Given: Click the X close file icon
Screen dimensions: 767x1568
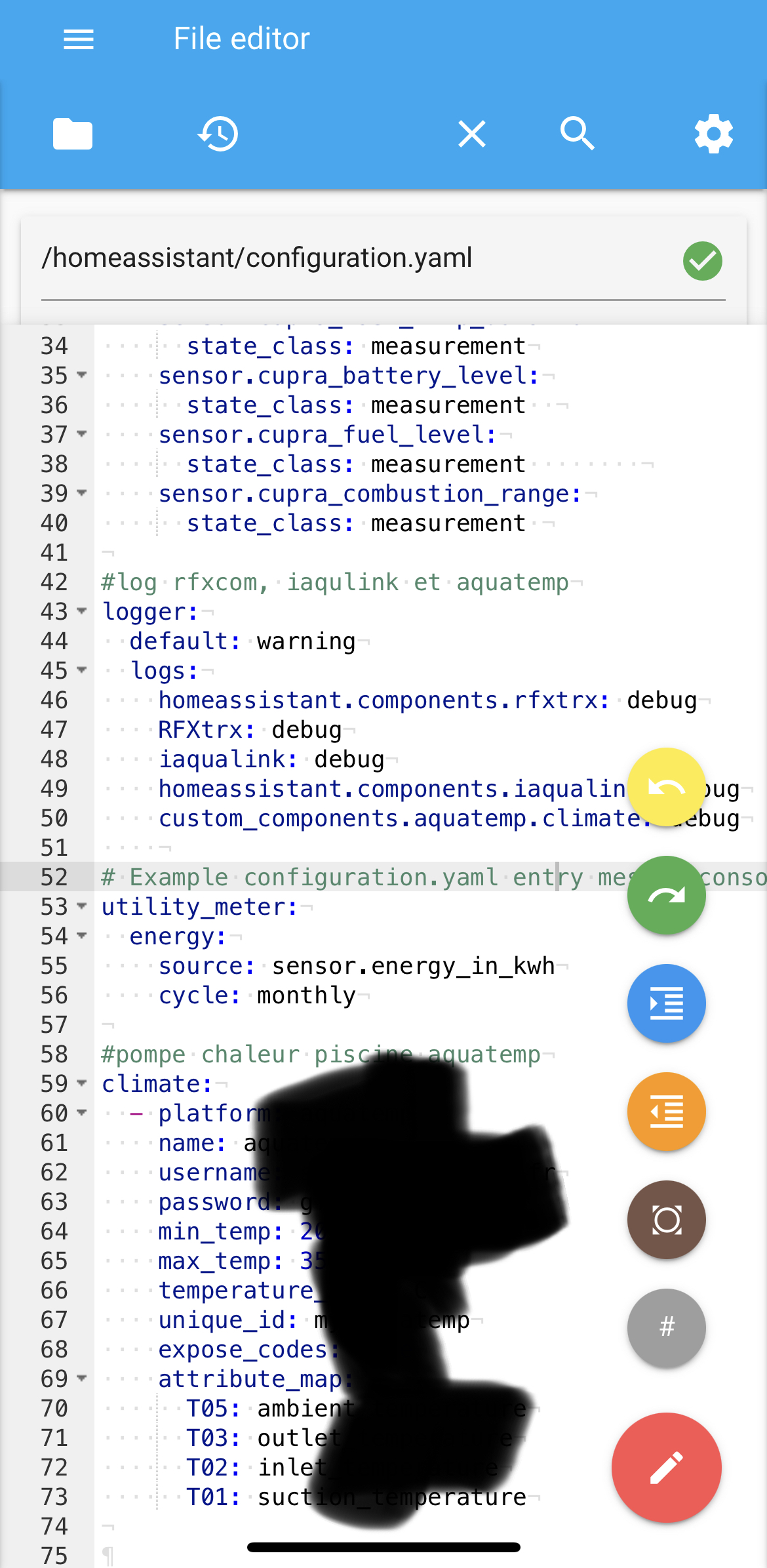Looking at the screenshot, I should 472,134.
